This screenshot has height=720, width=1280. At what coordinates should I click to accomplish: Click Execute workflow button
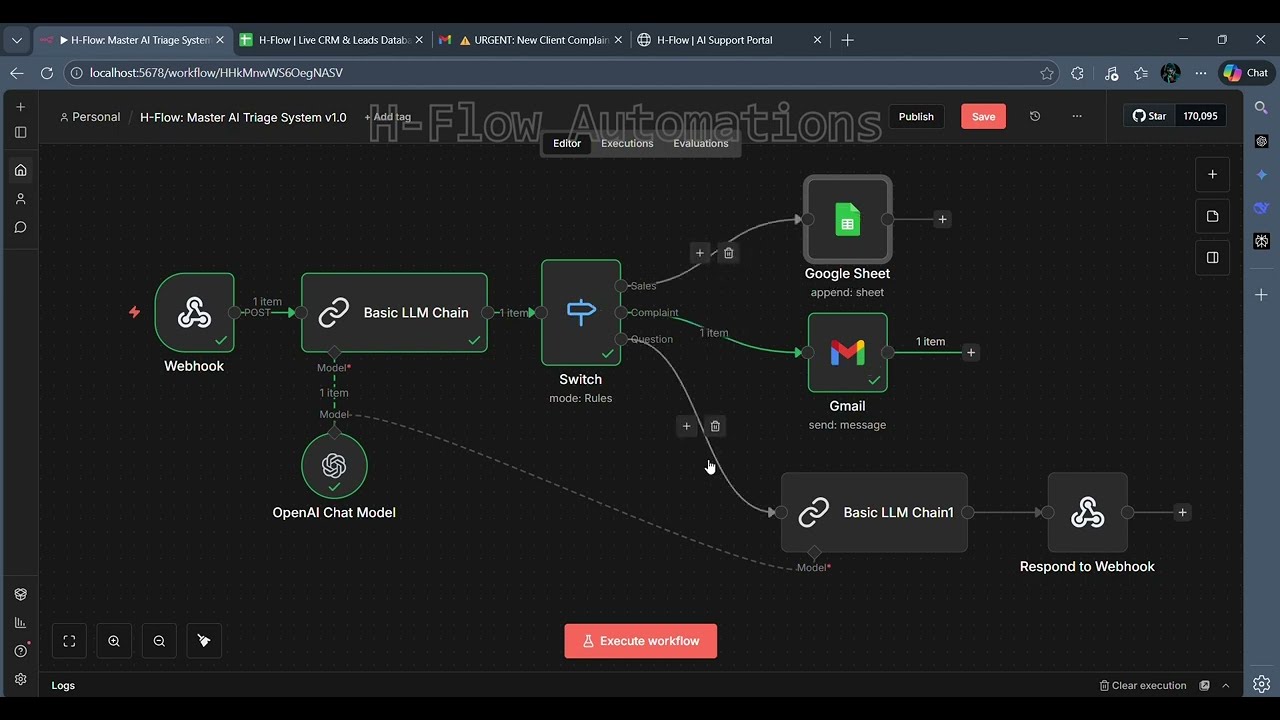pos(641,641)
